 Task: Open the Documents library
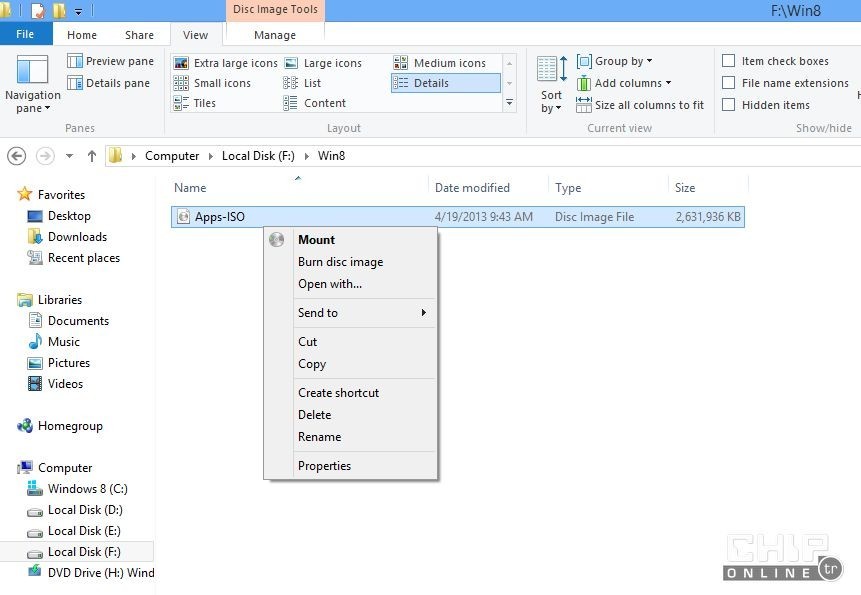[x=68, y=321]
